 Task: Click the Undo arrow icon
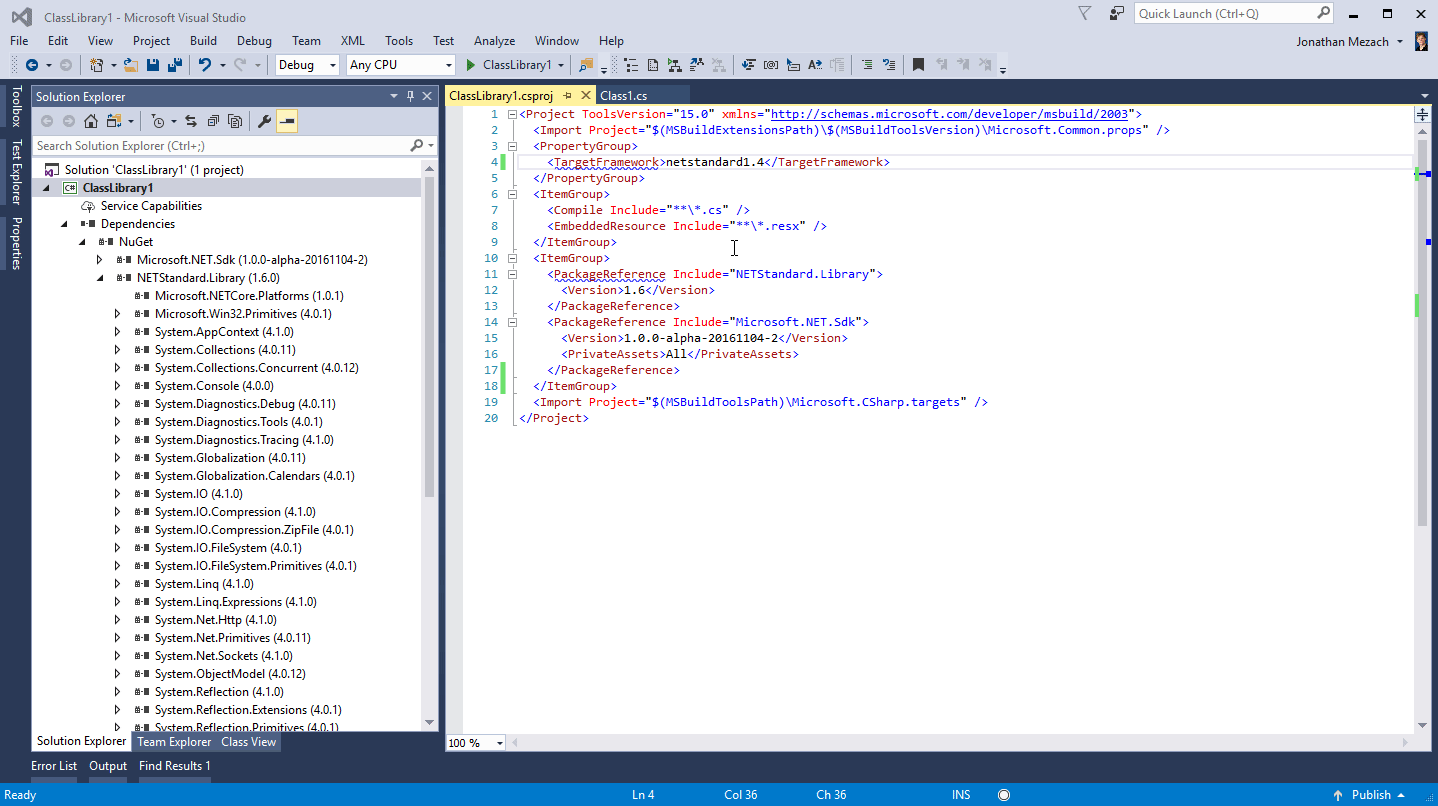[204, 65]
